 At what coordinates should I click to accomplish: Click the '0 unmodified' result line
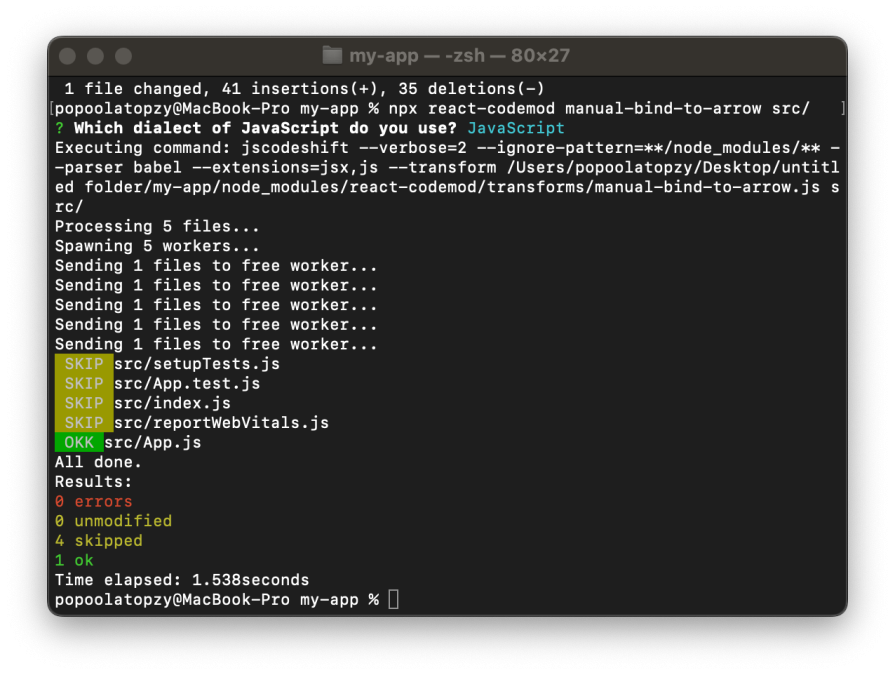114,521
